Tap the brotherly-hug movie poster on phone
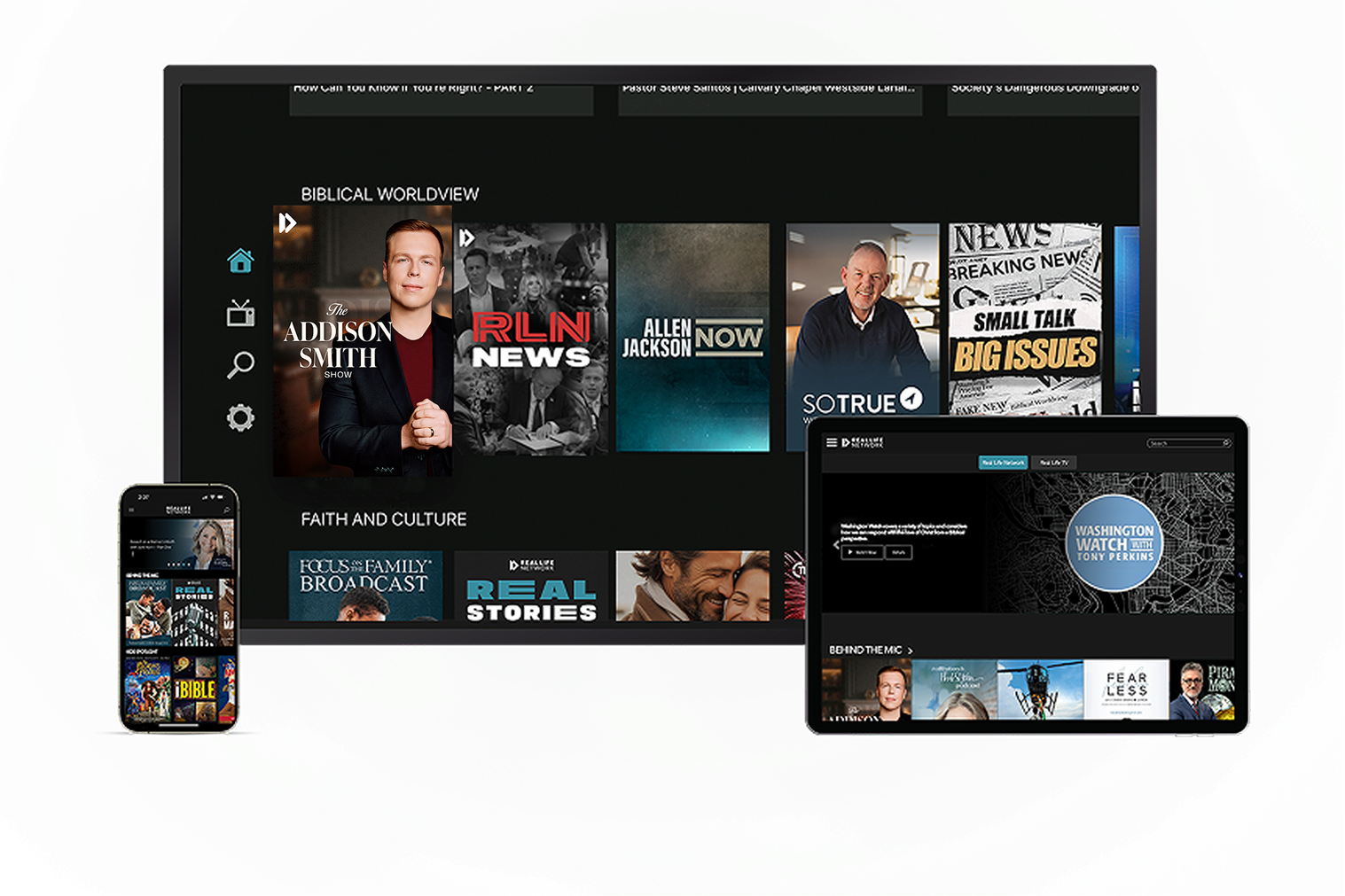This screenshot has width=1345, height=896. (x=148, y=612)
